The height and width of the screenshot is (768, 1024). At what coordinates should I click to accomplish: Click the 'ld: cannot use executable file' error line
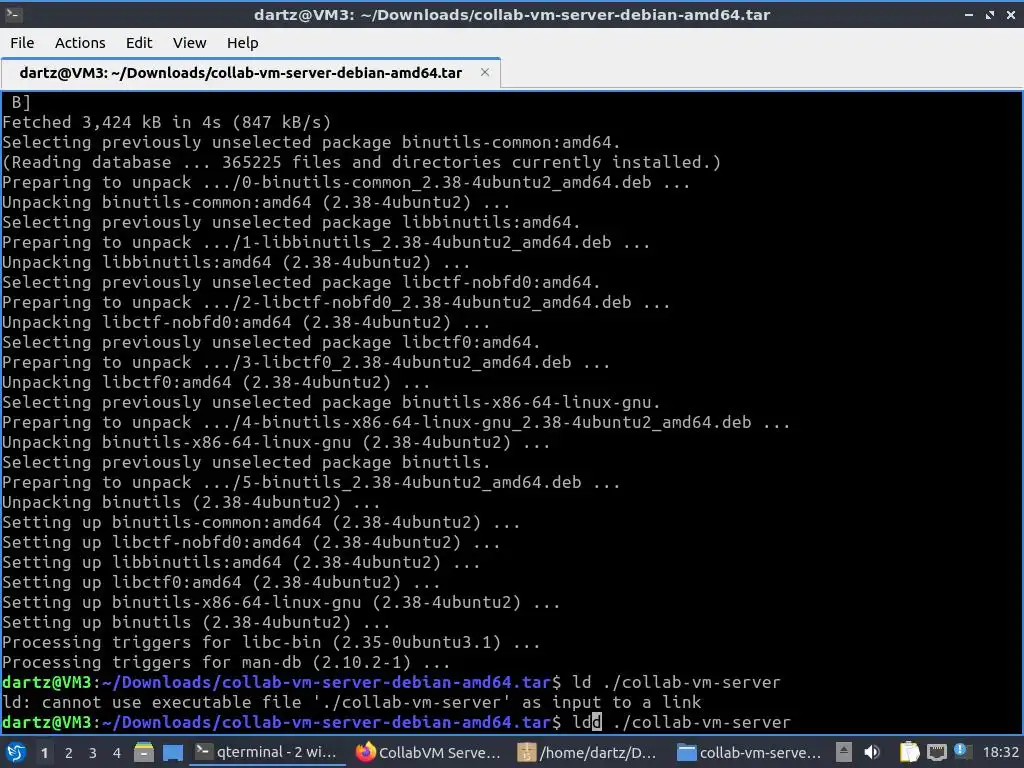(x=351, y=703)
